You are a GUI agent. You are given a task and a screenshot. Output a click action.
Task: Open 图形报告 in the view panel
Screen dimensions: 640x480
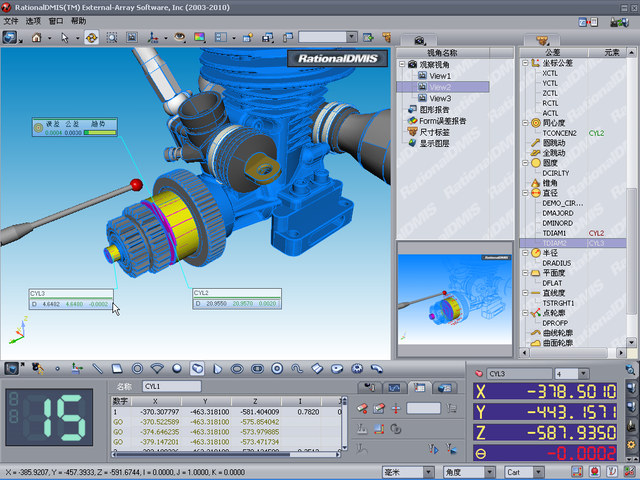434,110
